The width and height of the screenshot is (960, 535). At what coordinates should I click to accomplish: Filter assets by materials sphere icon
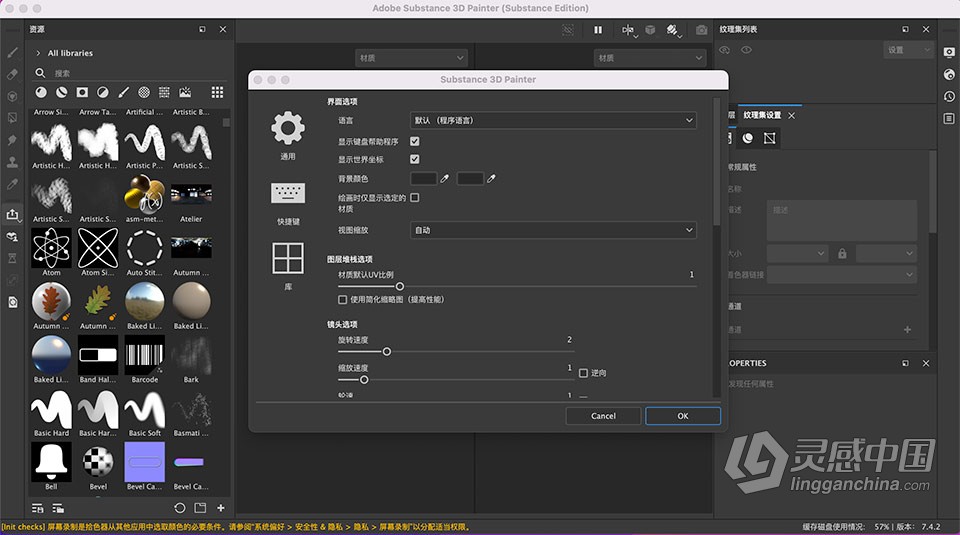pyautogui.click(x=41, y=92)
